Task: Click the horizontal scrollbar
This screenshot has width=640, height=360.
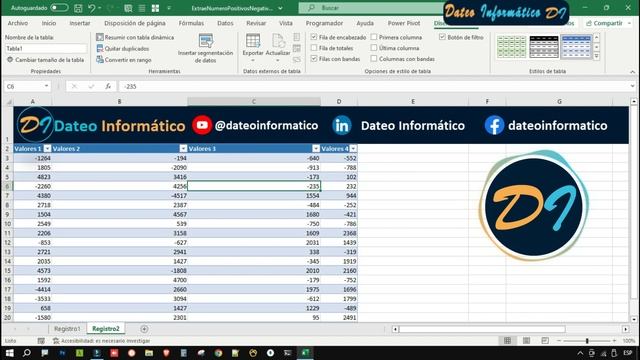Action: click(482, 329)
